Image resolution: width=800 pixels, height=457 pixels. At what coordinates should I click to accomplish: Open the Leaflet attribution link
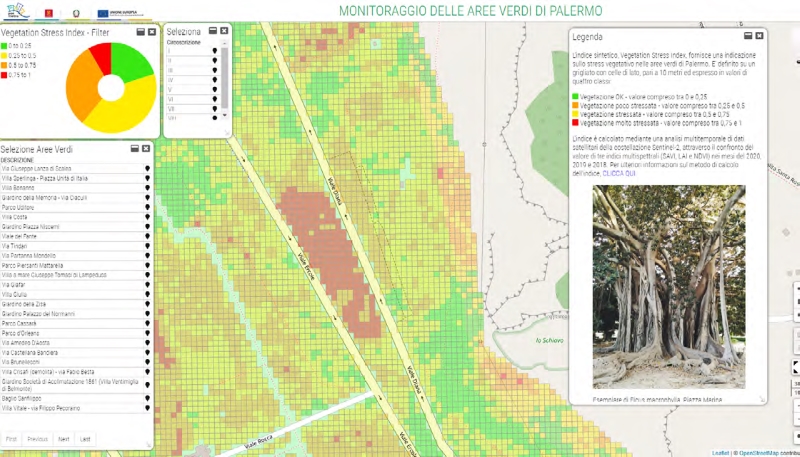click(720, 453)
